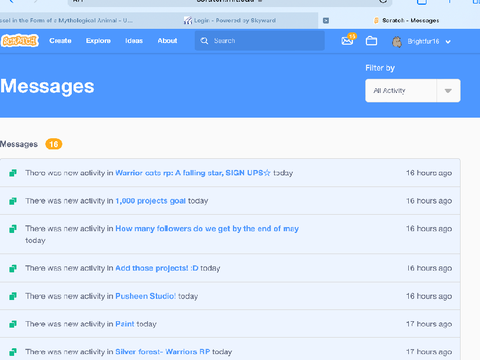Click the Messages page heading
This screenshot has height=360, width=480.
coord(47,86)
